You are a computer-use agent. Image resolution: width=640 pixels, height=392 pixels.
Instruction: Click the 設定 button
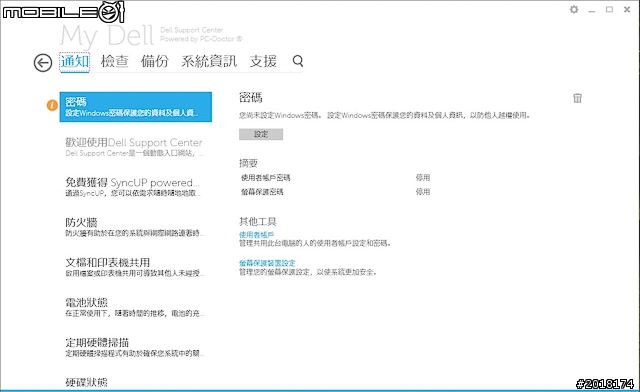261,134
